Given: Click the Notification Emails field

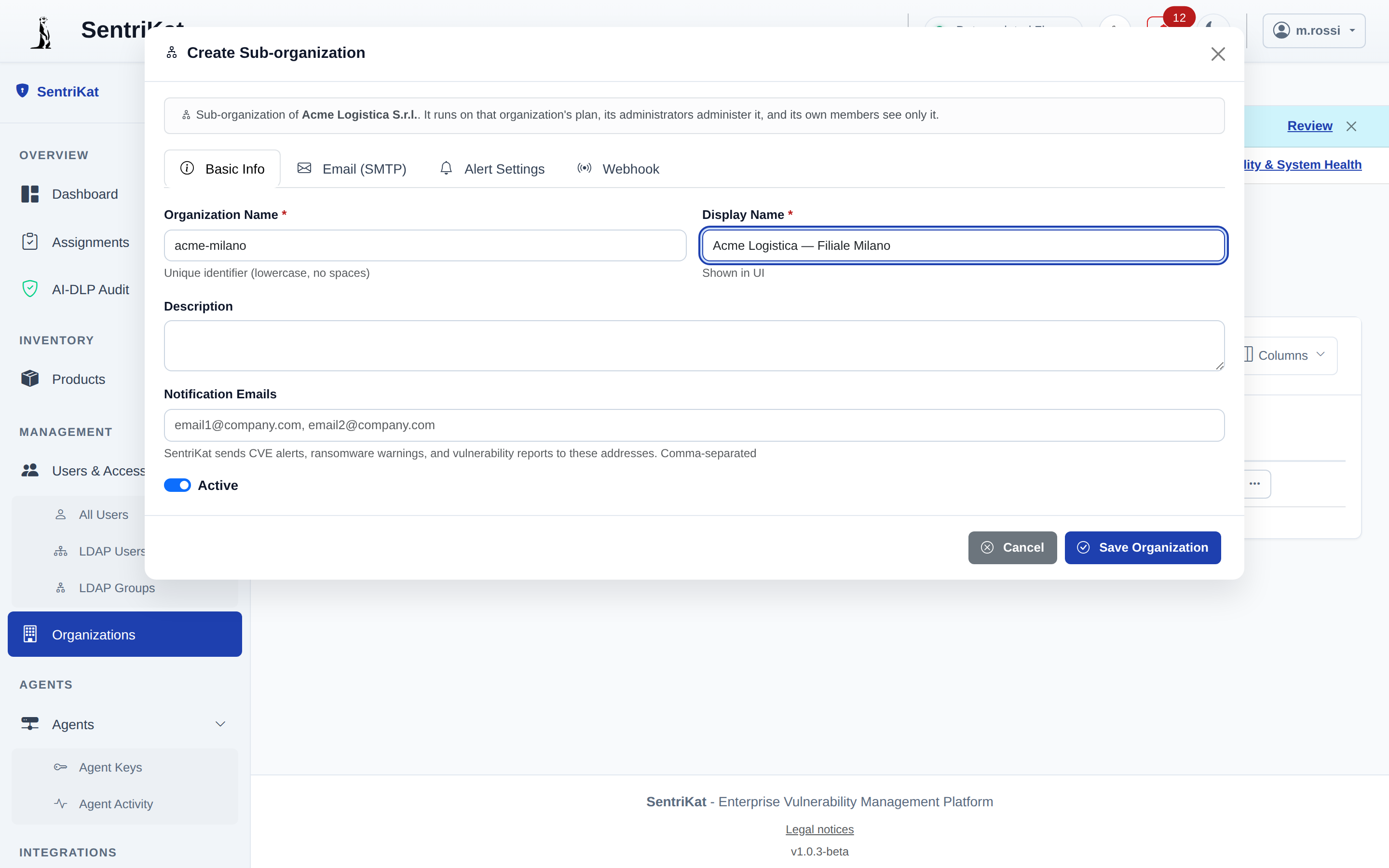Looking at the screenshot, I should [694, 425].
